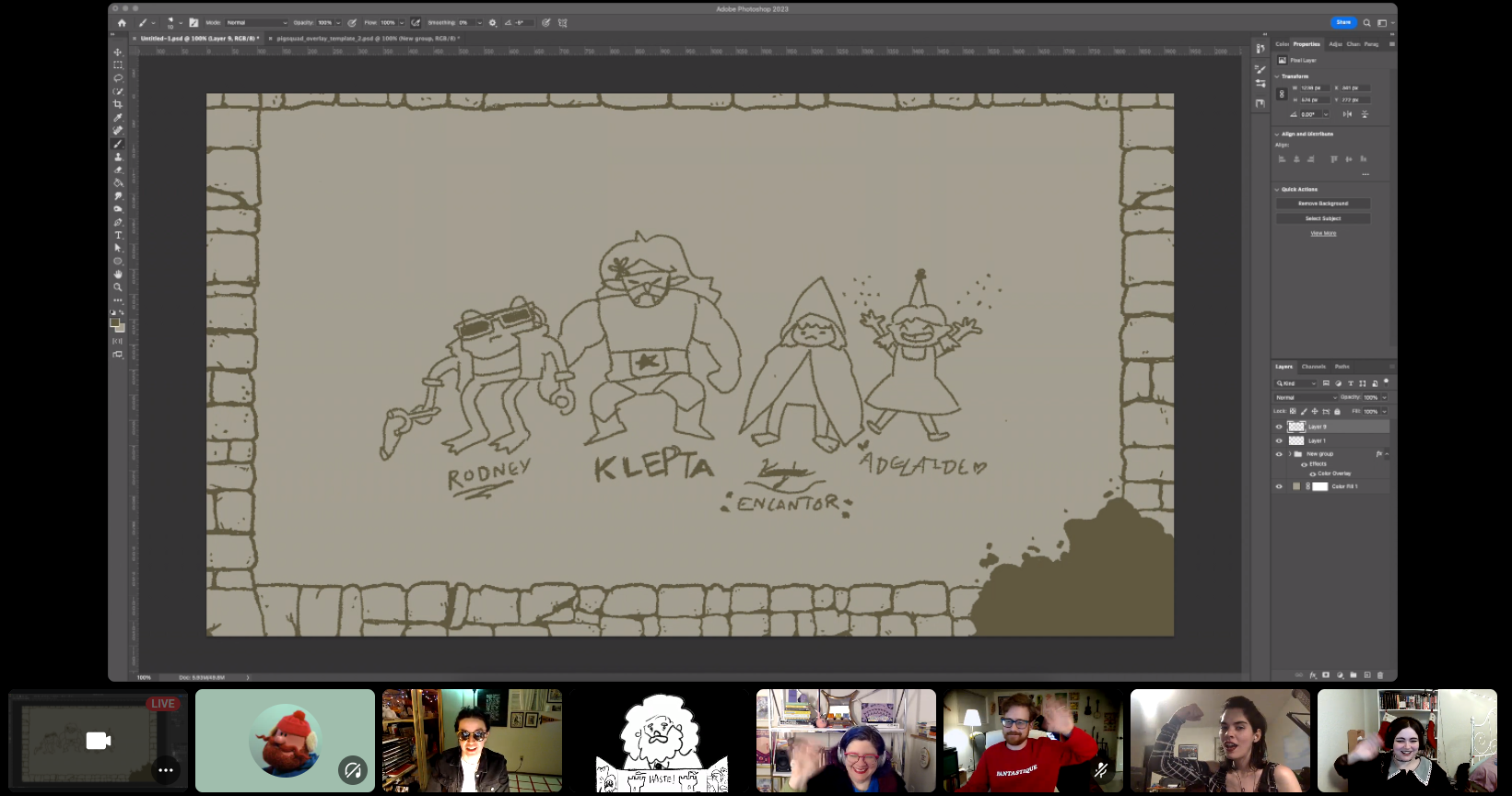Viewport: 1512px width, 796px height.
Task: Switch to the Channels tab
Action: [1314, 367]
